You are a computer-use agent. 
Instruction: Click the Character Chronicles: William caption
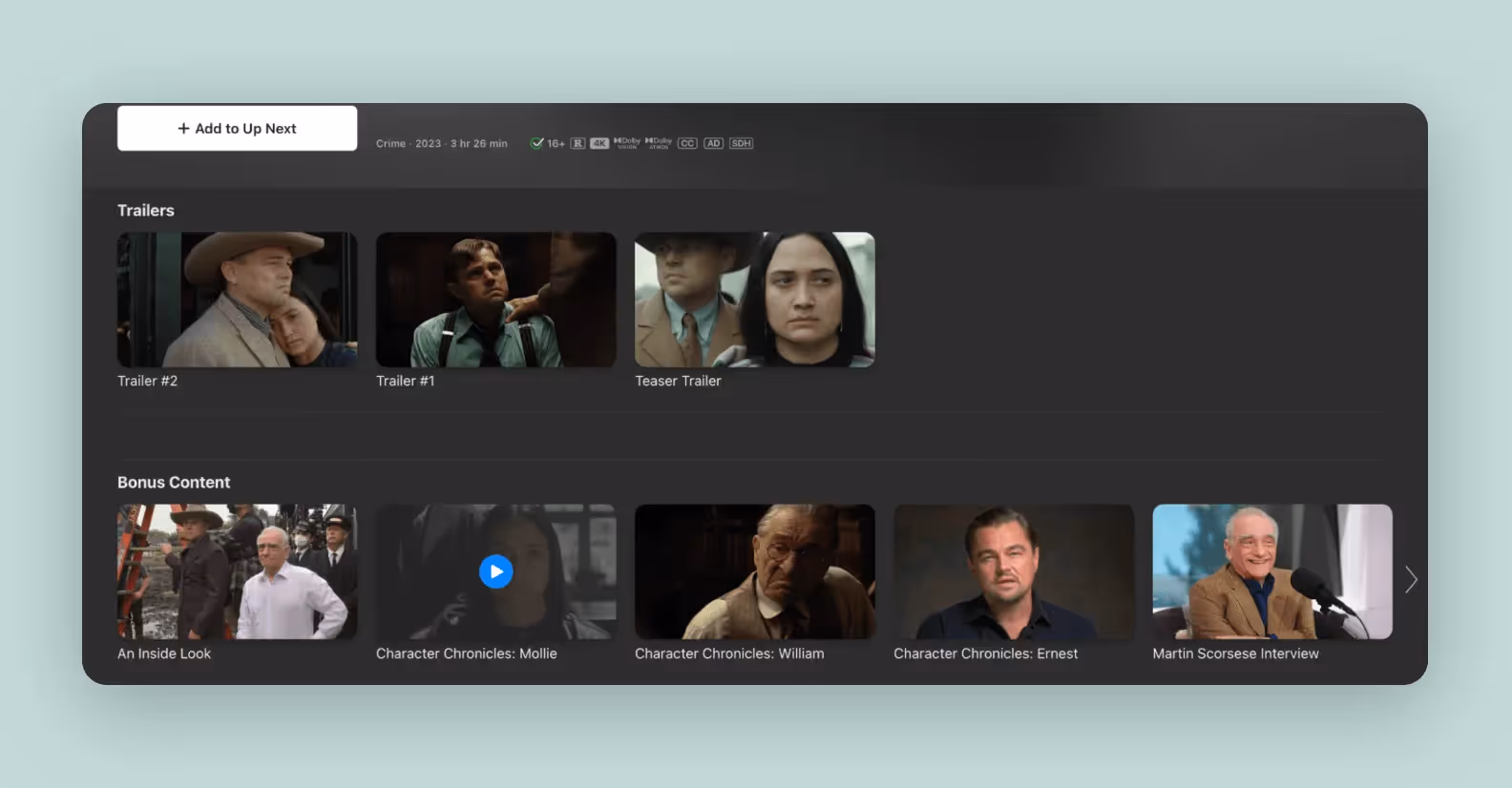pos(729,653)
